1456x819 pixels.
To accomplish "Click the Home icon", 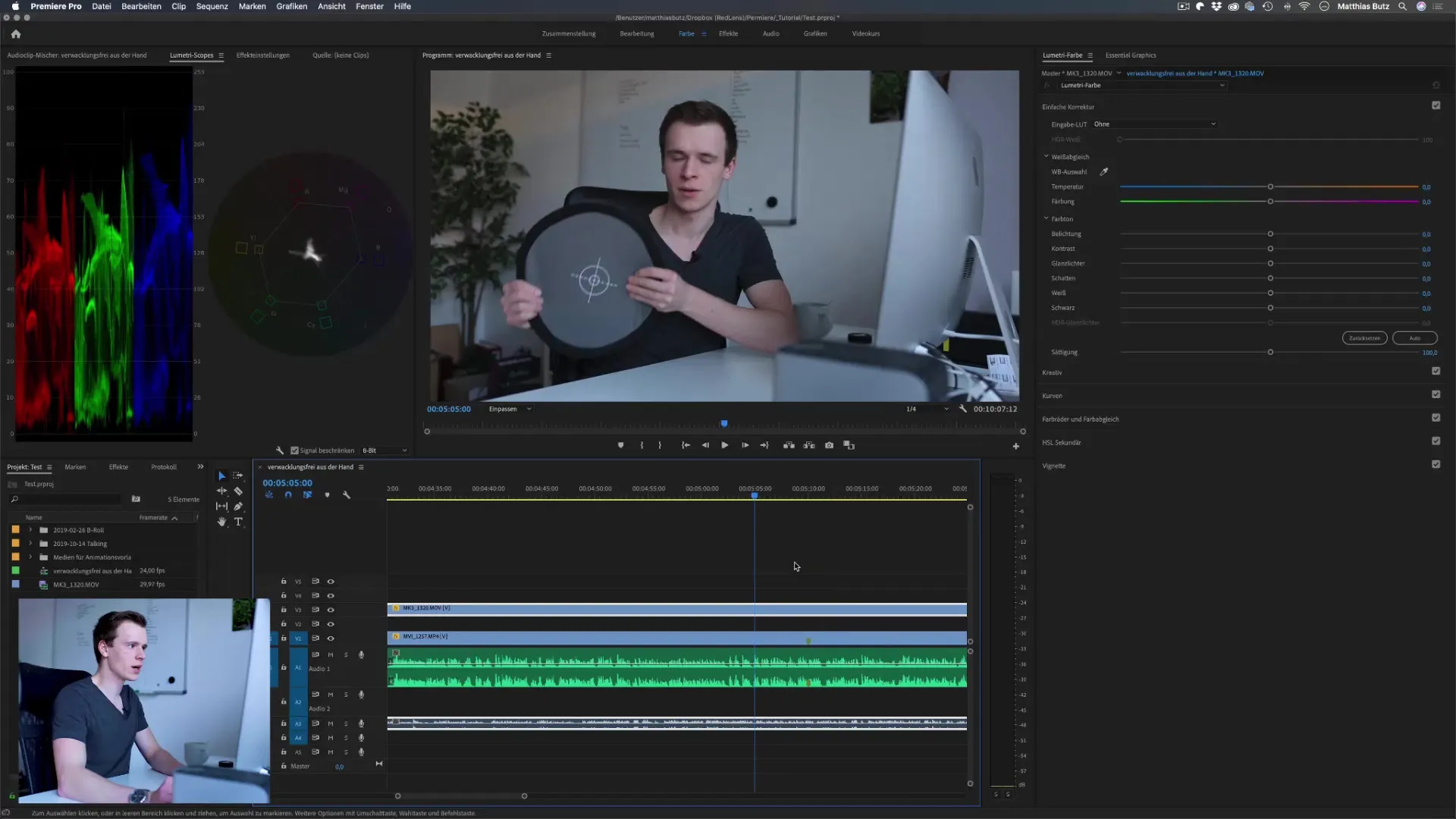I will pyautogui.click(x=16, y=34).
